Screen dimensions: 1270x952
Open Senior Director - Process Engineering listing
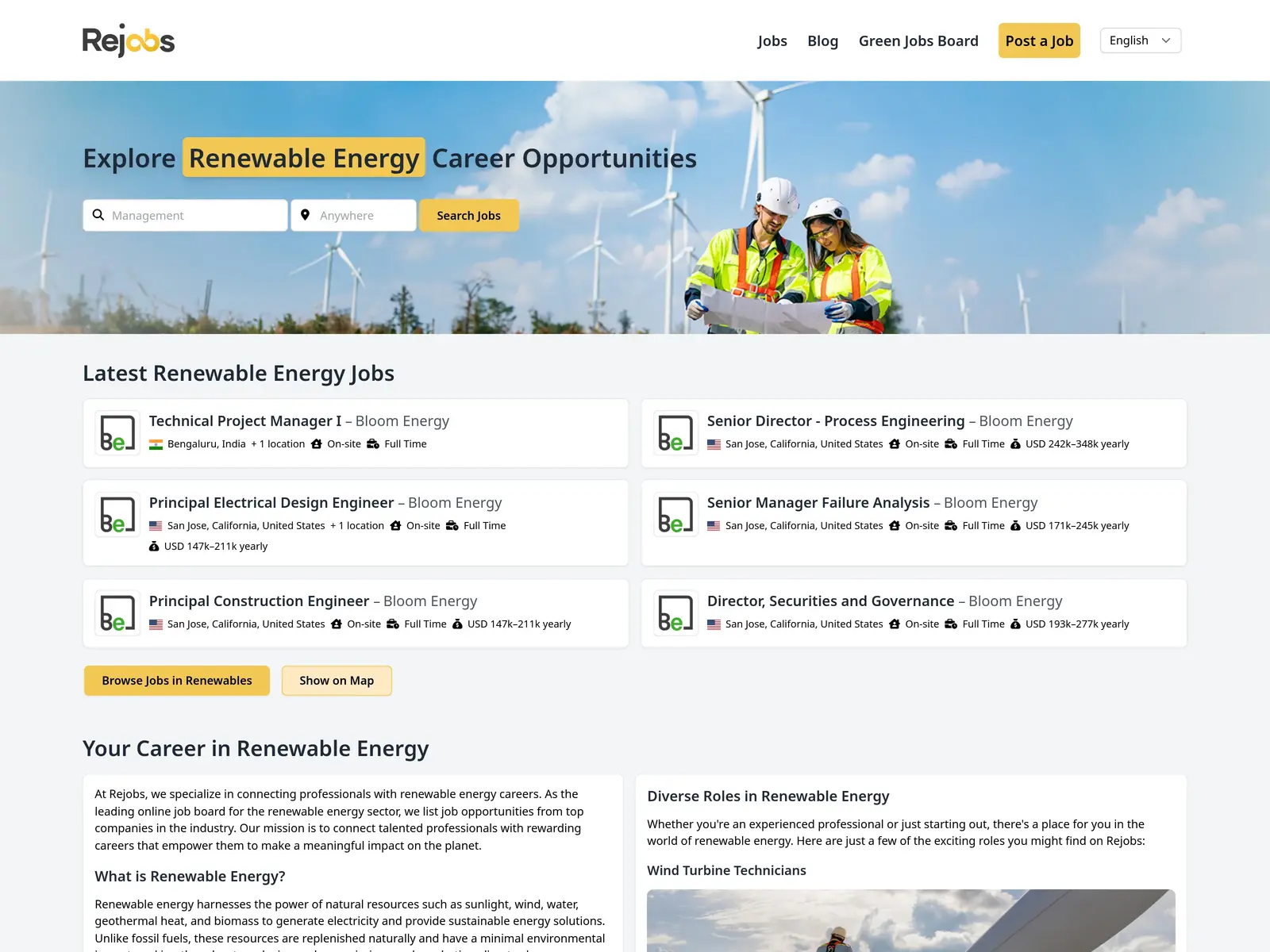tap(836, 421)
